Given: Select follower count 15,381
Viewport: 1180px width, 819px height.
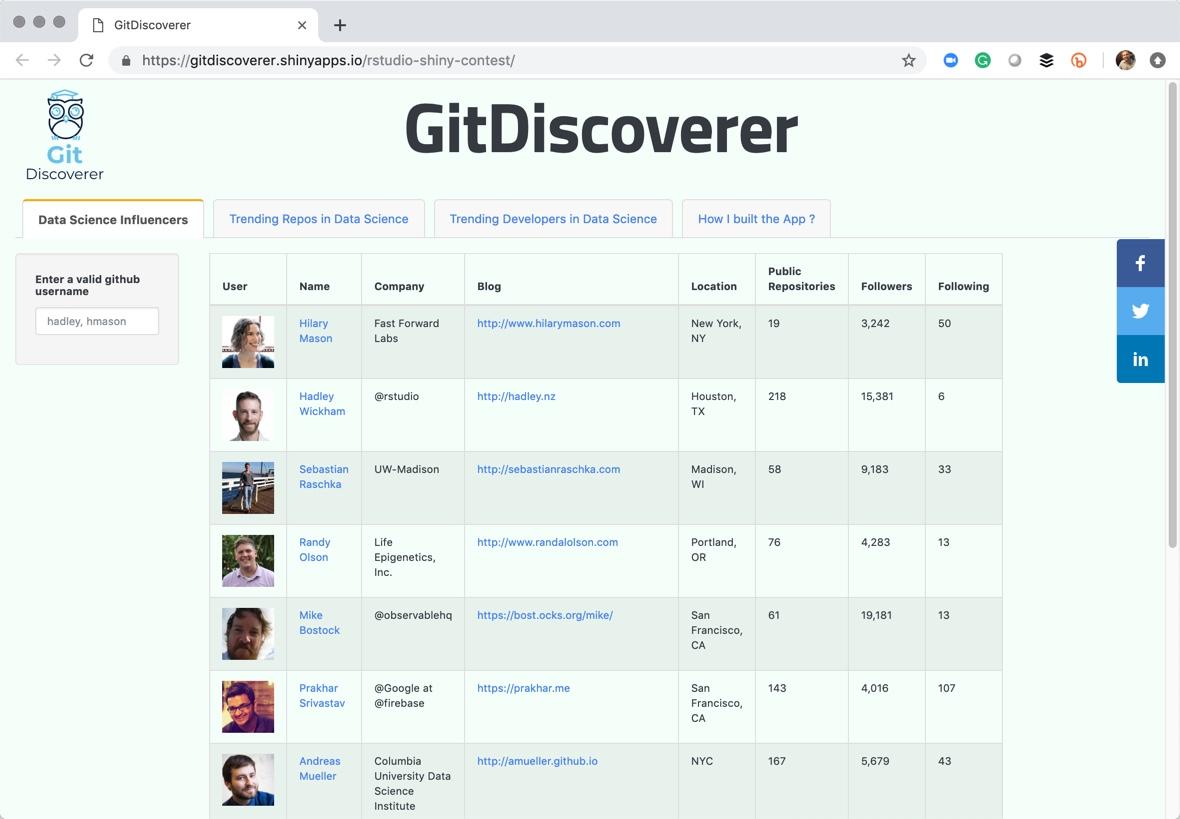Looking at the screenshot, I should coord(877,397).
